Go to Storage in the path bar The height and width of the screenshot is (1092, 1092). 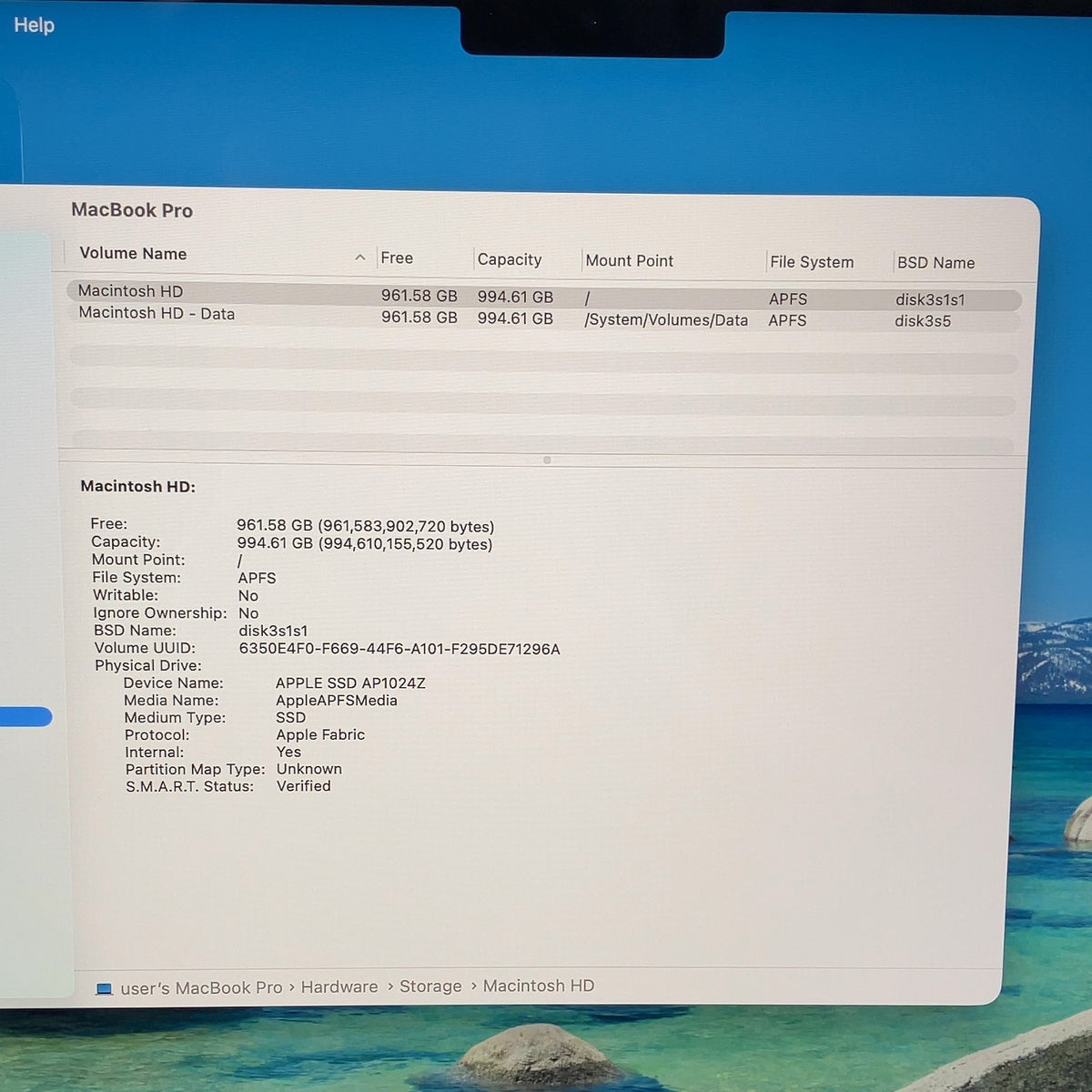pos(430,986)
